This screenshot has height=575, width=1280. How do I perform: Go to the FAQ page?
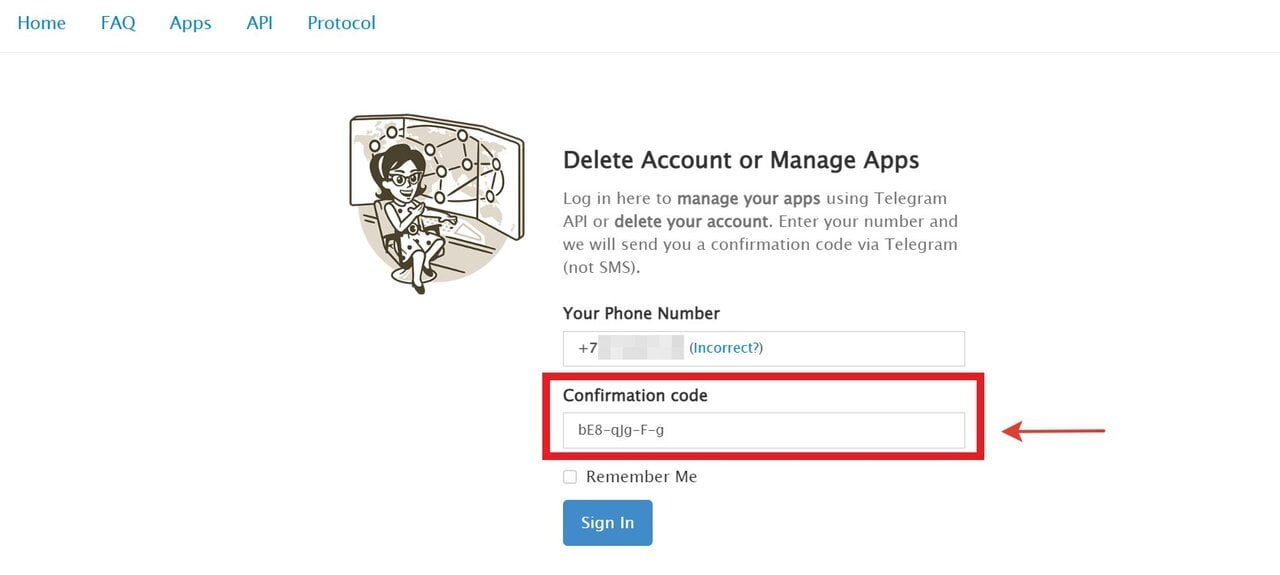[118, 23]
